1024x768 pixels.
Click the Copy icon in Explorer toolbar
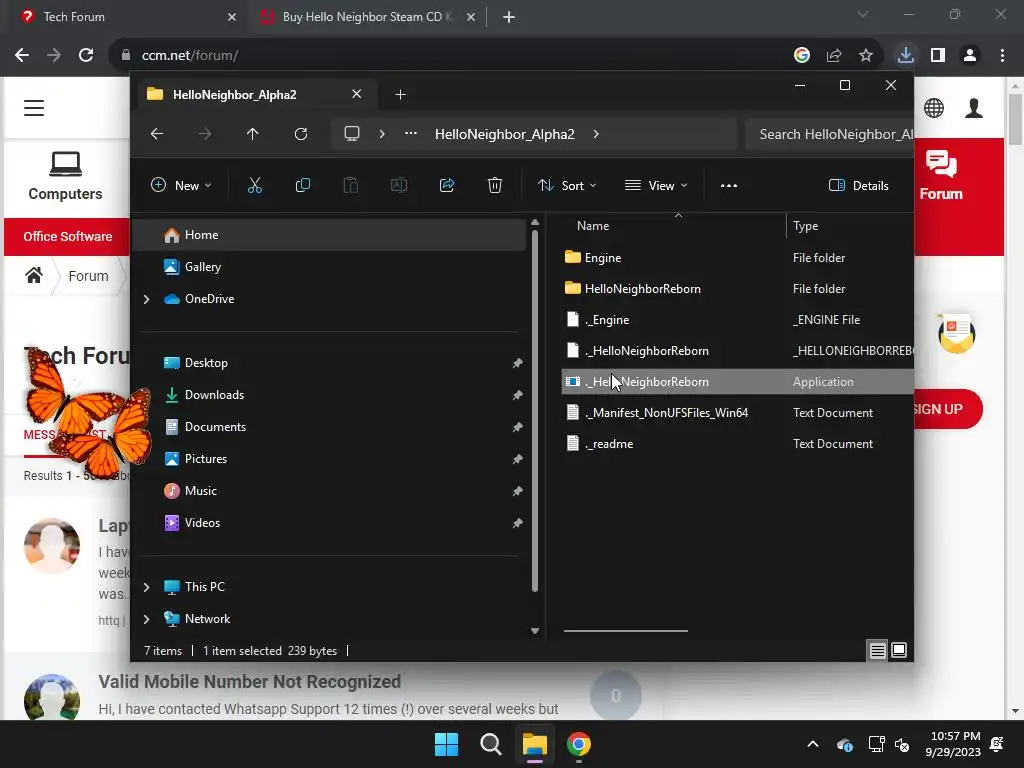302,185
